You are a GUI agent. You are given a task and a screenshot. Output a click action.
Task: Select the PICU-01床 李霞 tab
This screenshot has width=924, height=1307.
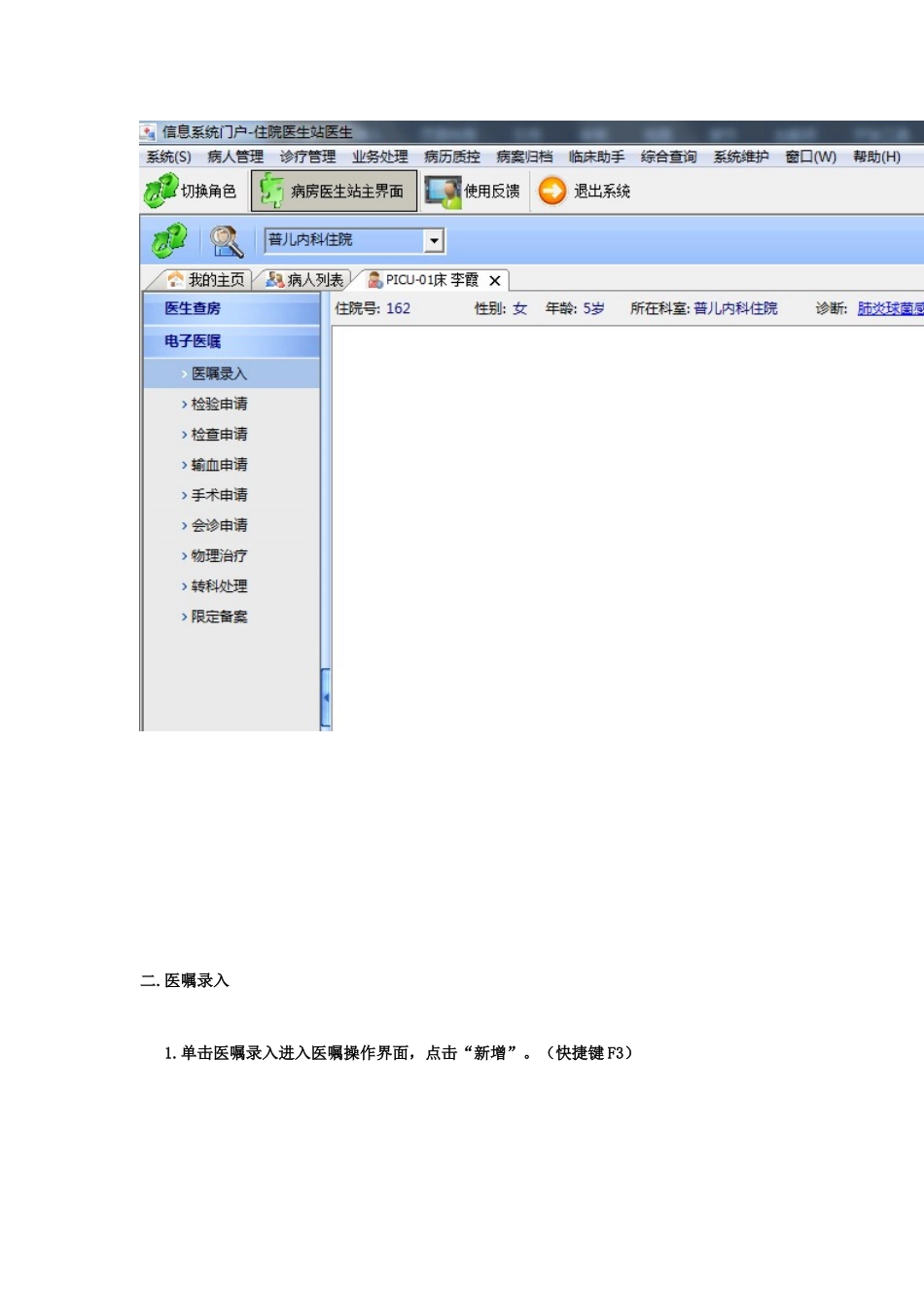tap(423, 280)
